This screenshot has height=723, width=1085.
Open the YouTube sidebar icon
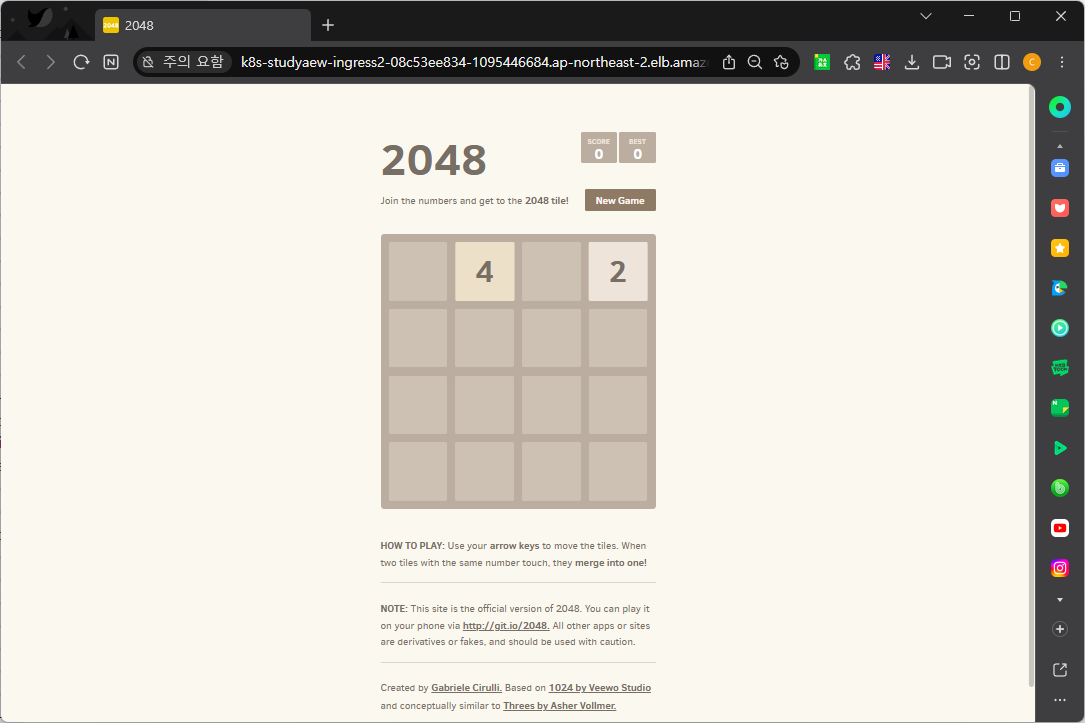[1059, 528]
